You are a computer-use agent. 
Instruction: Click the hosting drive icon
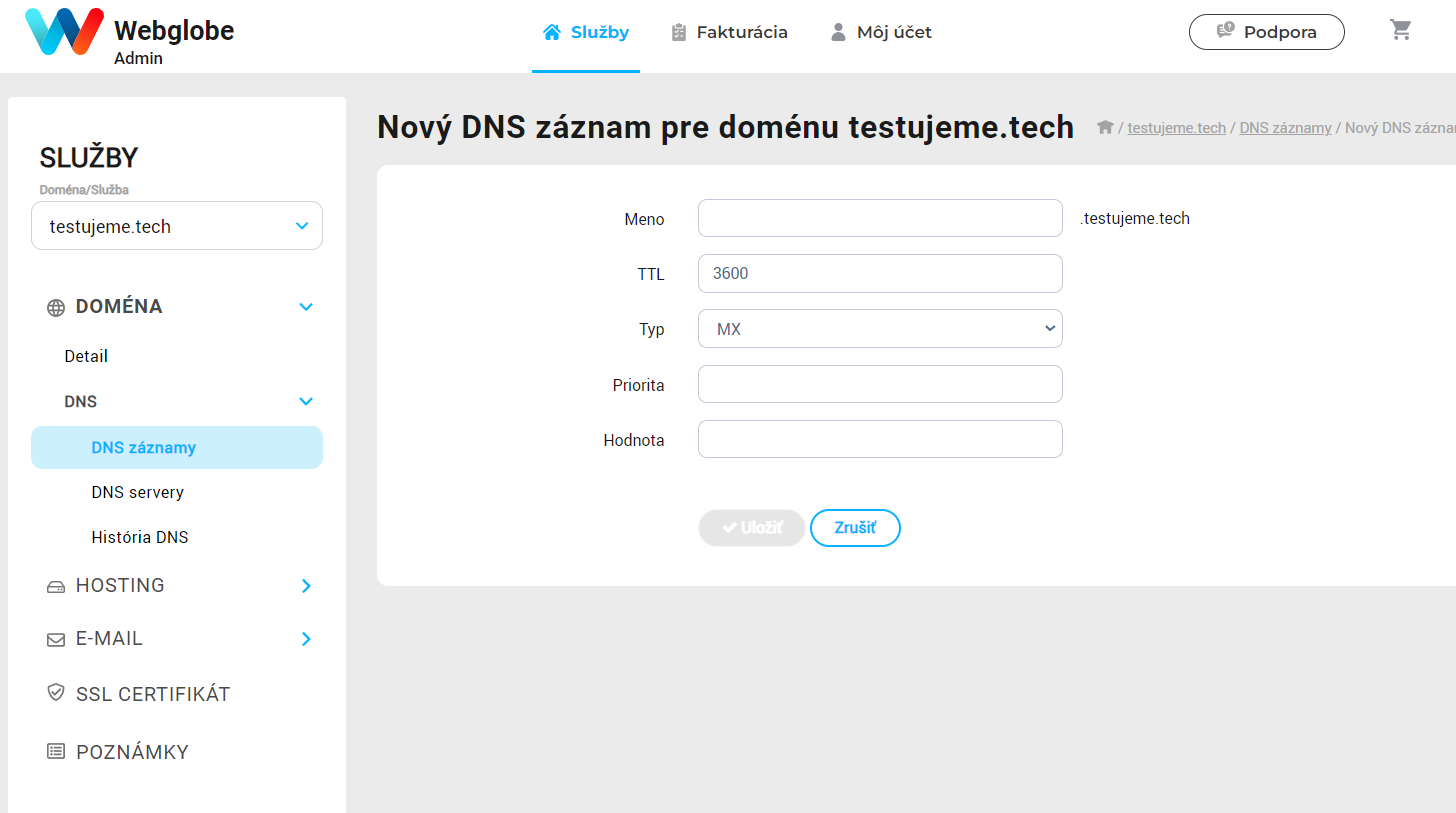[56, 587]
